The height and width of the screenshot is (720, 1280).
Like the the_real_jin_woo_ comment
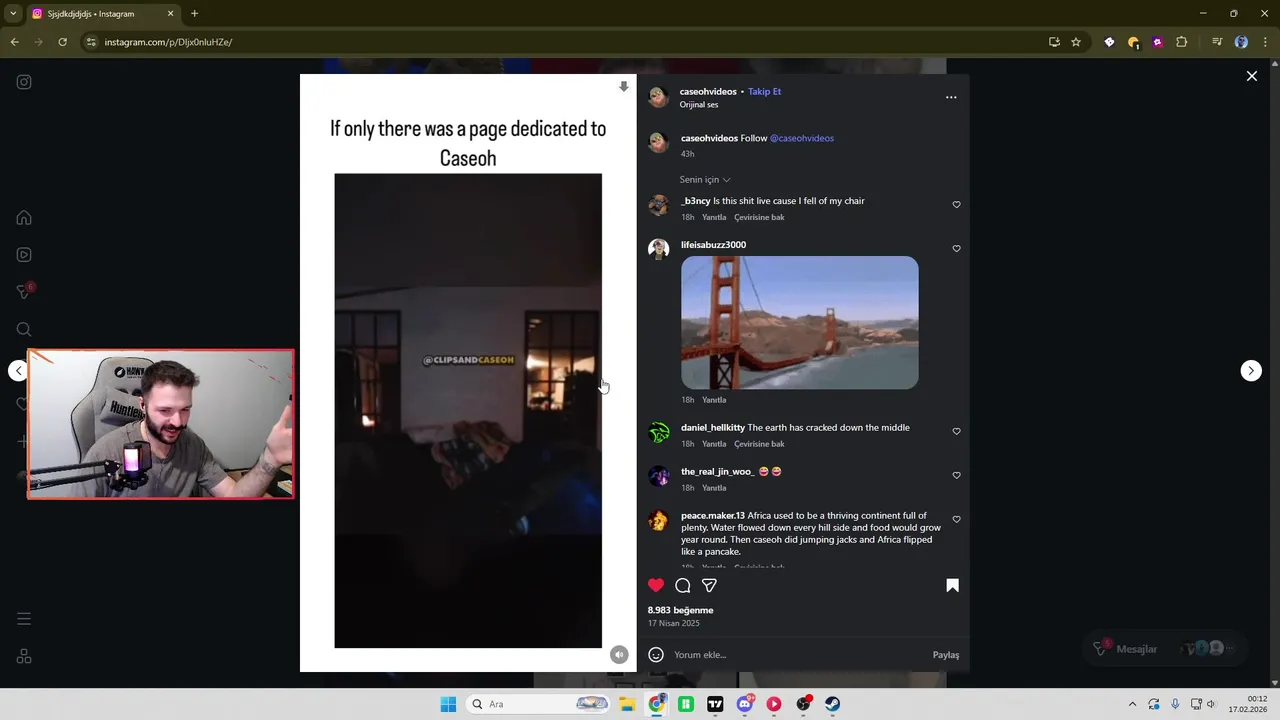956,476
